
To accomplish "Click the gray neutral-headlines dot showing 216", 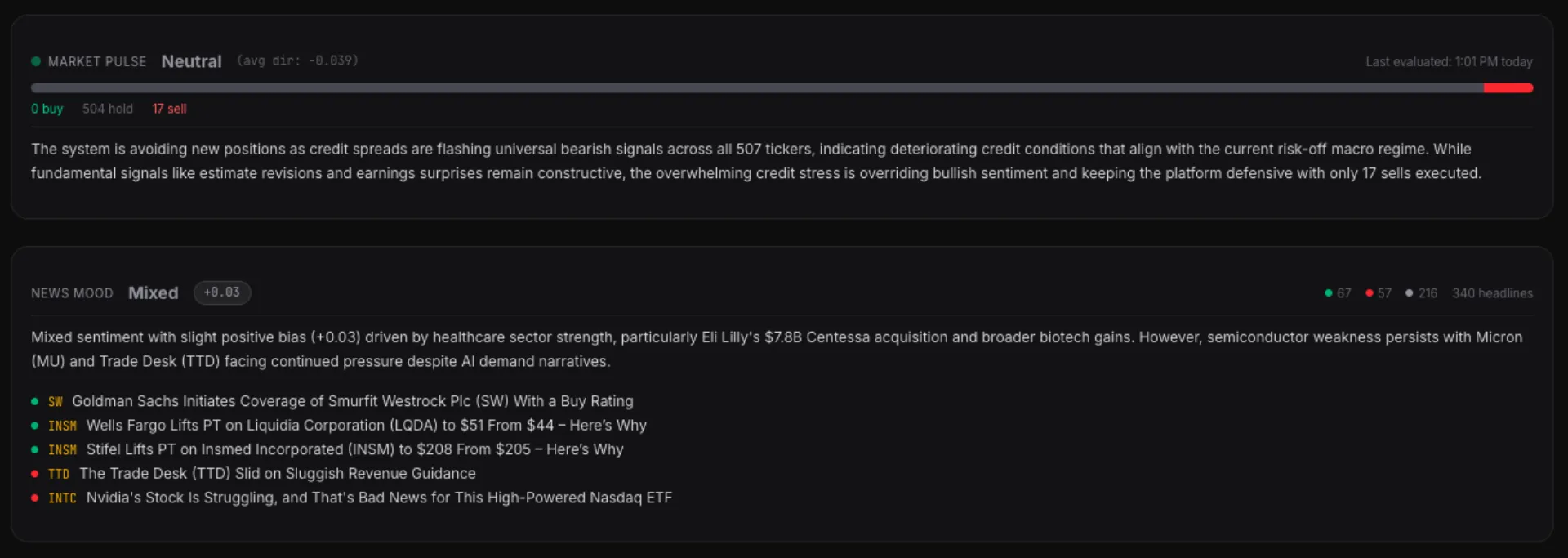I will coord(1410,292).
